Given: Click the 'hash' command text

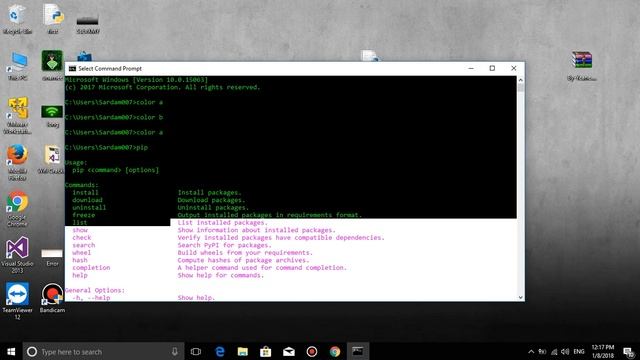Looking at the screenshot, I should tap(80, 260).
